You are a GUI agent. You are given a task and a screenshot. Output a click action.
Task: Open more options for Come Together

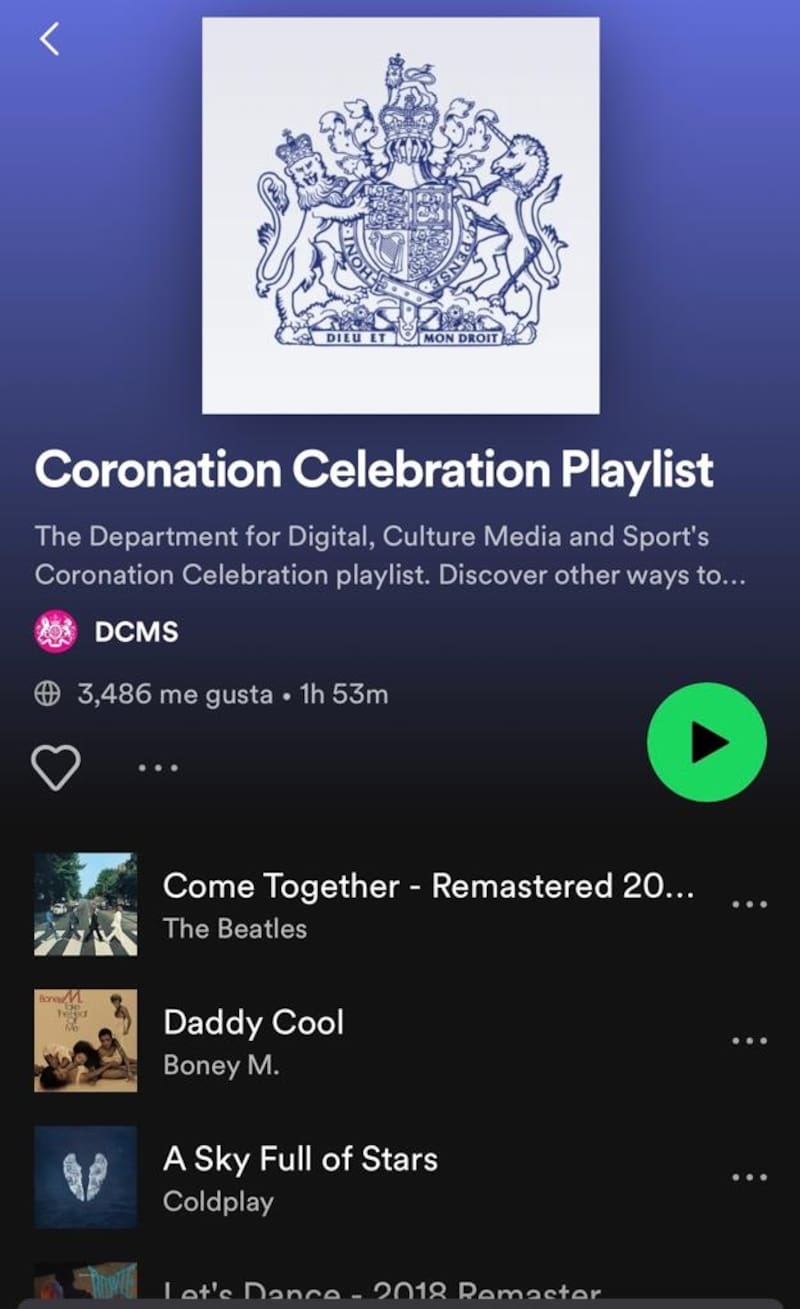749,904
